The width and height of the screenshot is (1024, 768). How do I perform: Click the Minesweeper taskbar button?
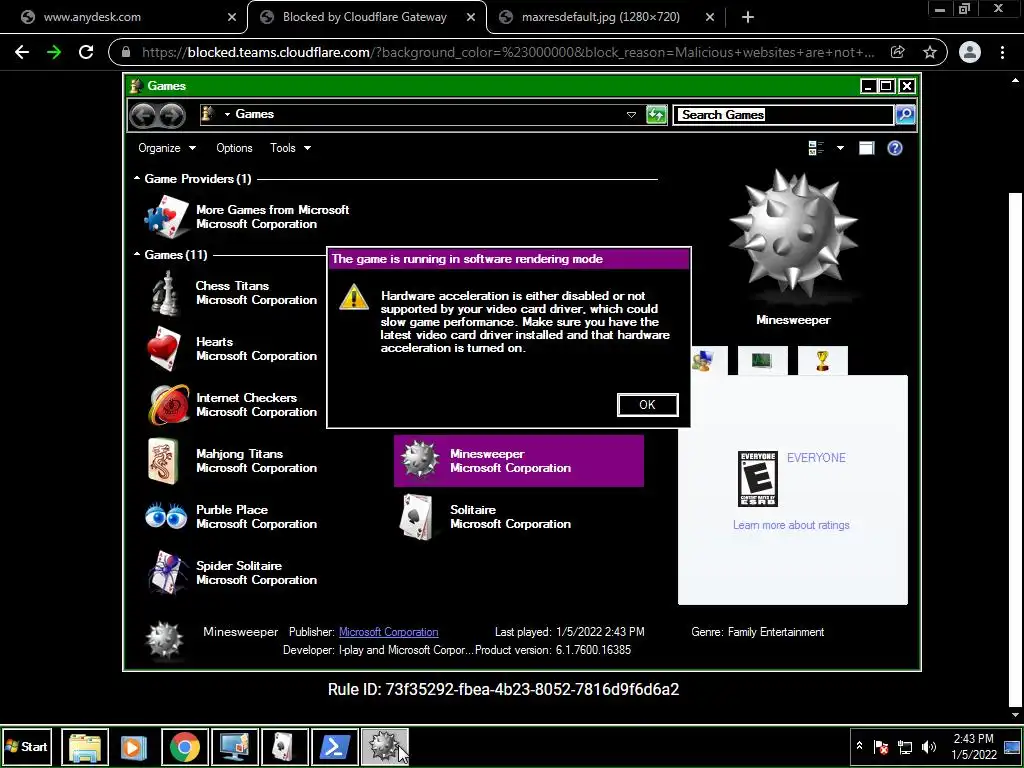point(385,746)
